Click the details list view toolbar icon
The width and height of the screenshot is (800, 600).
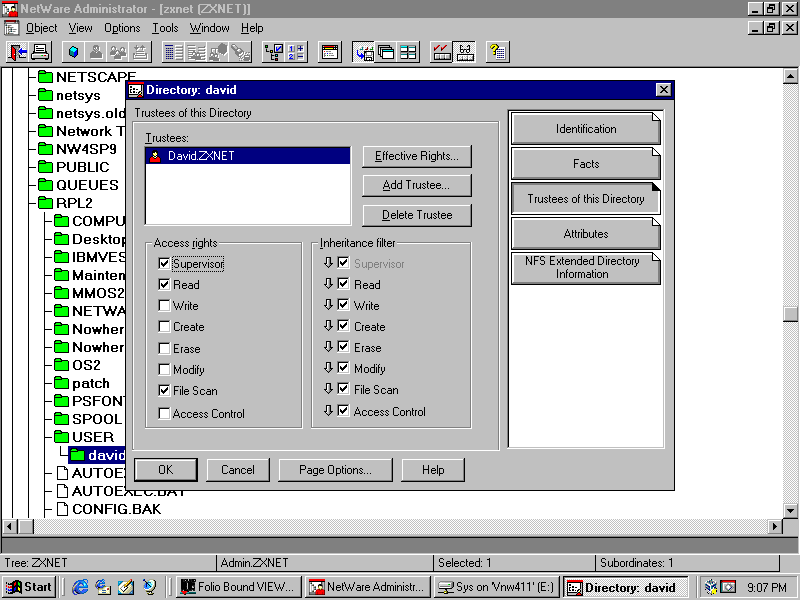pyautogui.click(x=174, y=52)
